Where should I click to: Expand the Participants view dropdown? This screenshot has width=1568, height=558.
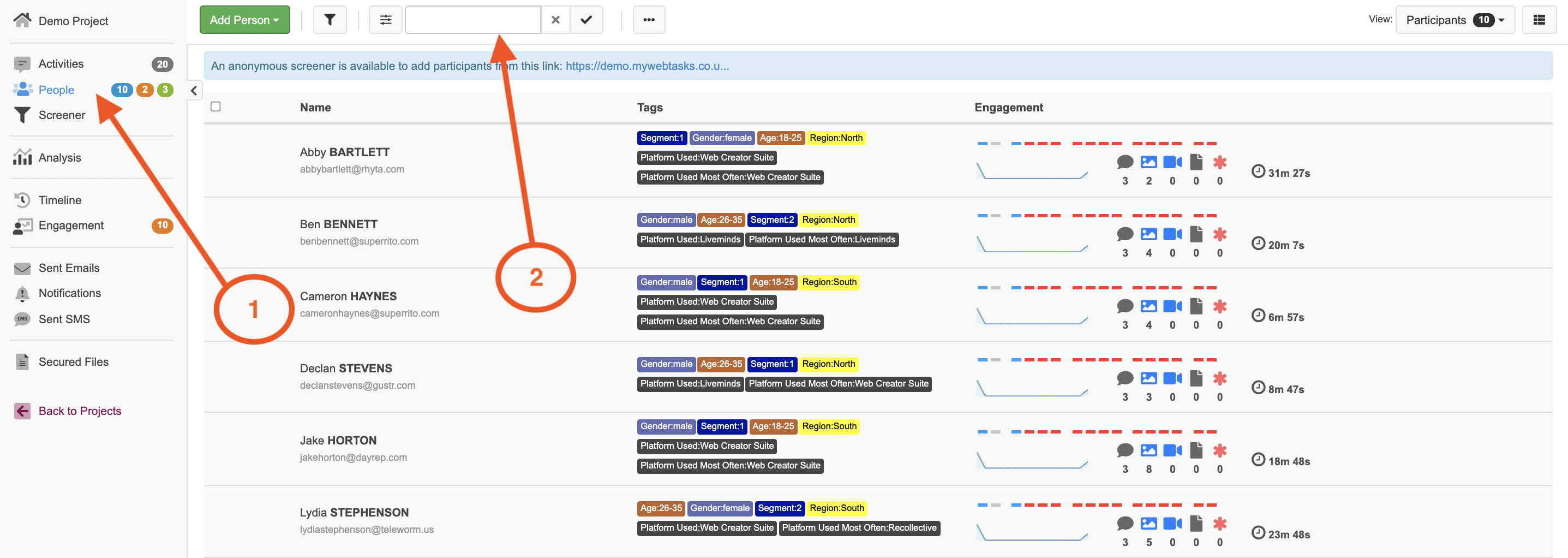tap(1455, 20)
